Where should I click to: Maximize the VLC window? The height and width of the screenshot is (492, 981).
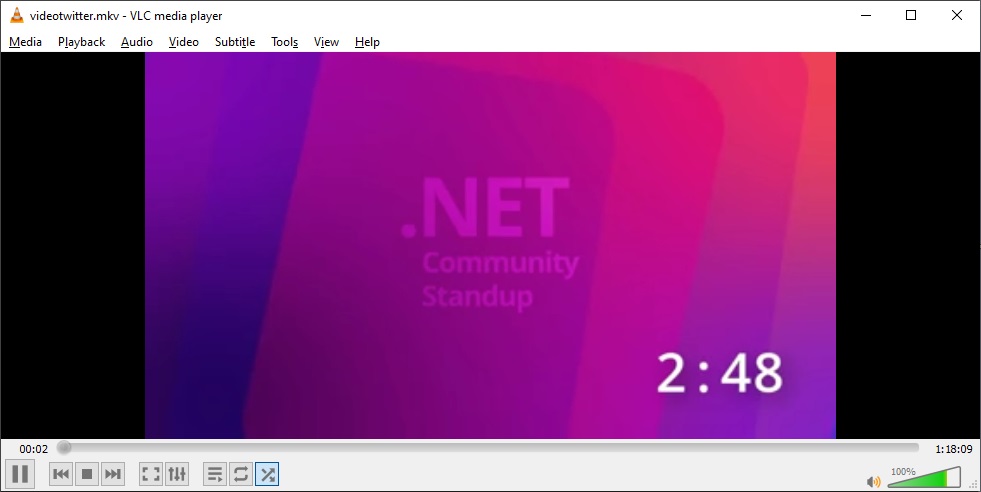[911, 16]
